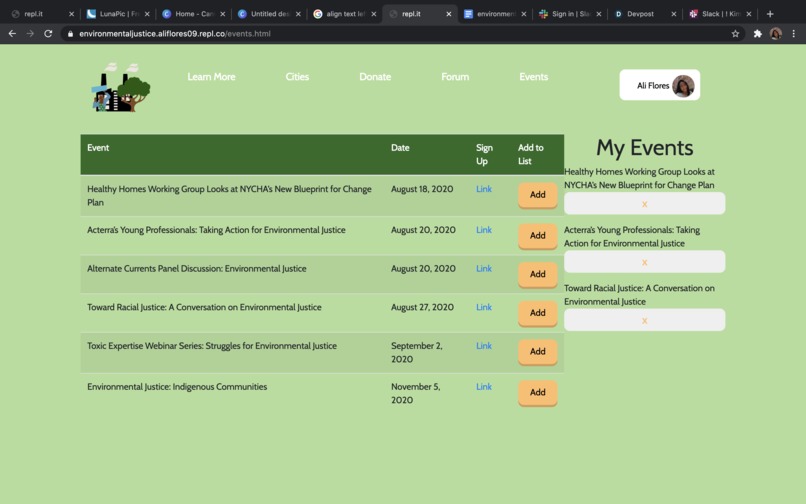Click the browser forward arrow
The height and width of the screenshot is (504, 806).
point(30,33)
